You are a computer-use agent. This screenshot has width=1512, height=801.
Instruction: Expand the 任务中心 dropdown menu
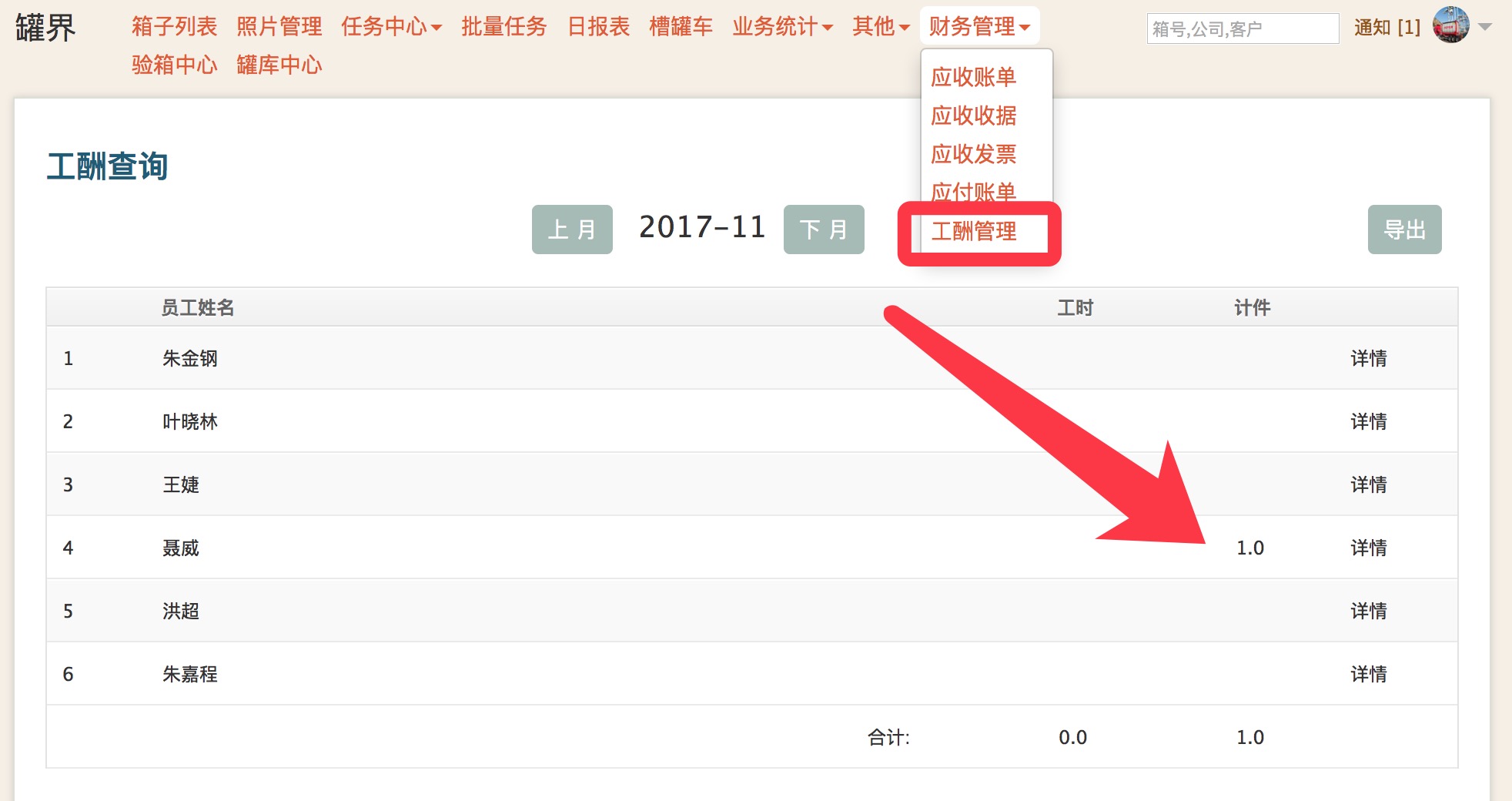pyautogui.click(x=391, y=27)
